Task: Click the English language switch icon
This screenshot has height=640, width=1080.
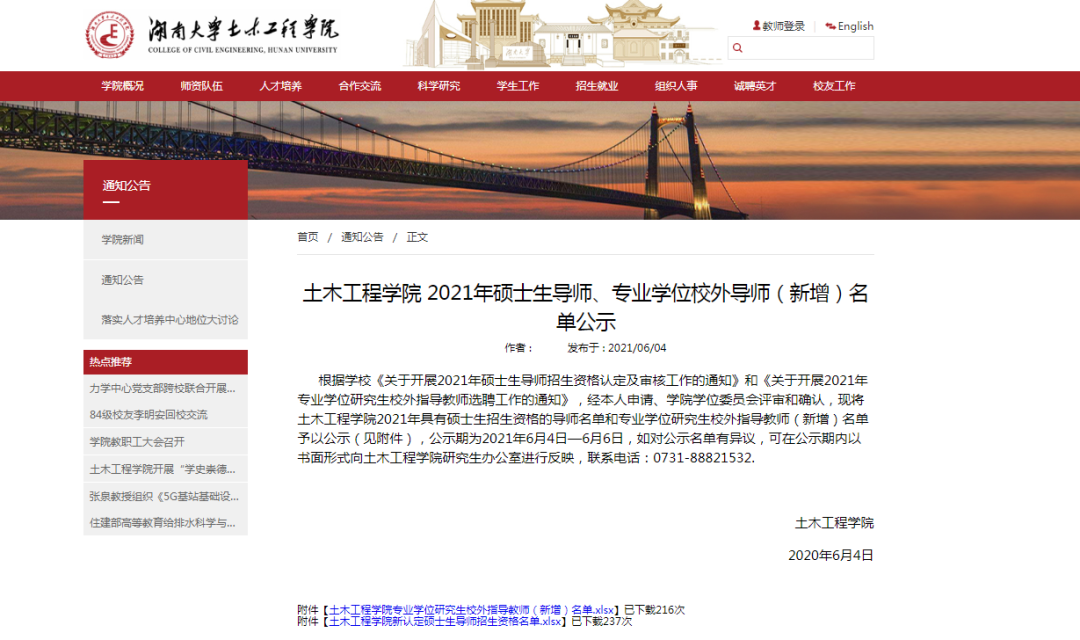Action: [x=831, y=26]
